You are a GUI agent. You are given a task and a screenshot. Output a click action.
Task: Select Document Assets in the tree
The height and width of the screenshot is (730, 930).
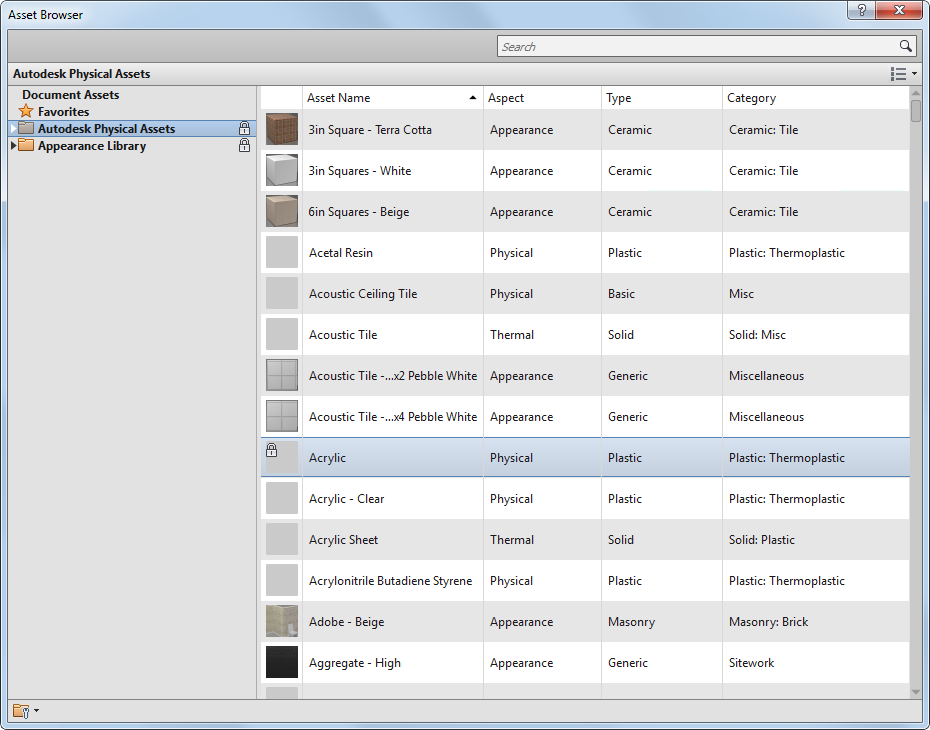70,94
